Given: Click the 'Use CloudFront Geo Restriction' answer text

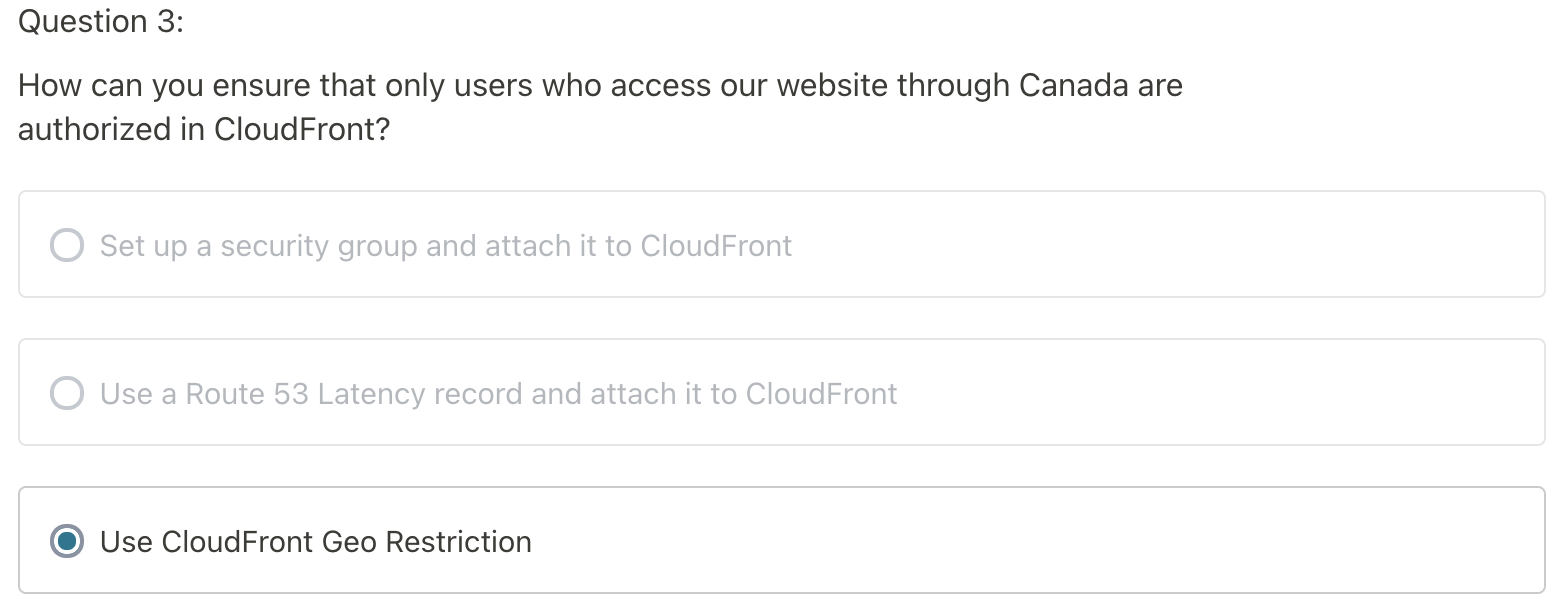Looking at the screenshot, I should pos(316,541).
